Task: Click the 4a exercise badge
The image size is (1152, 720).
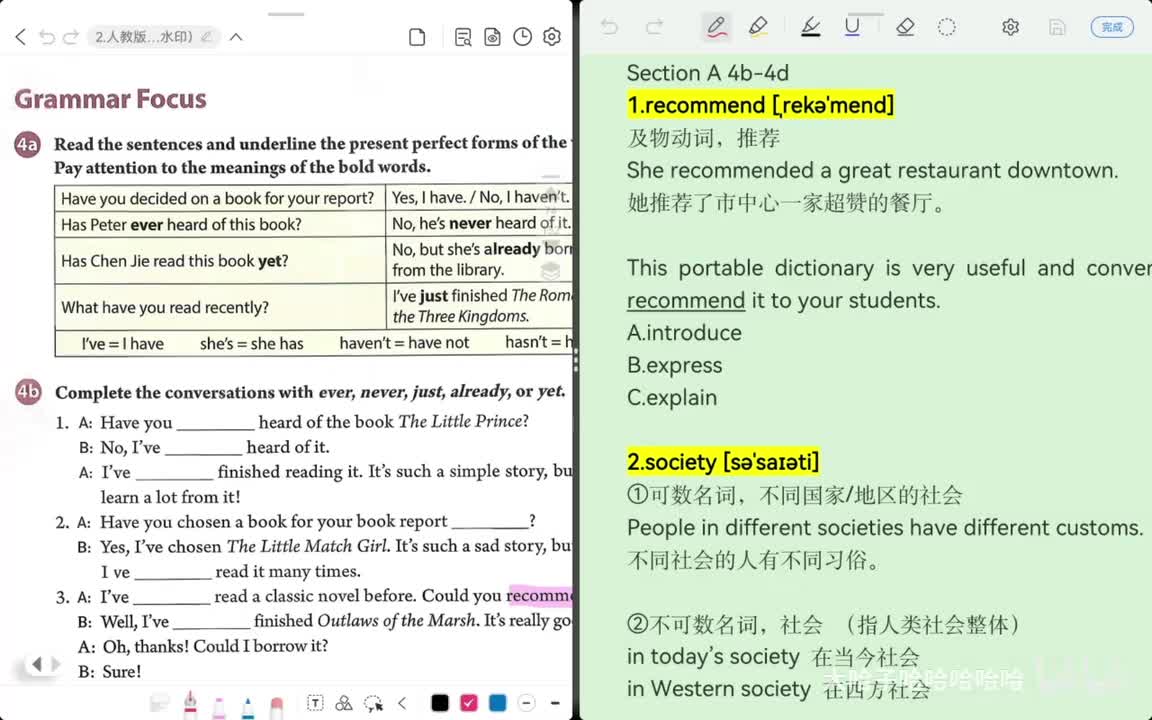Action: 27,145
